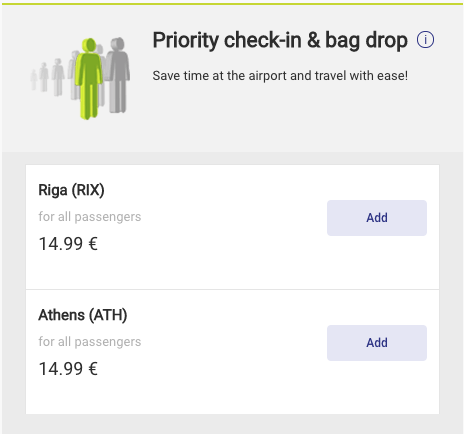This screenshot has height=434, width=464.
Task: Click the Riga (RIX) airport label
Action: click(71, 190)
